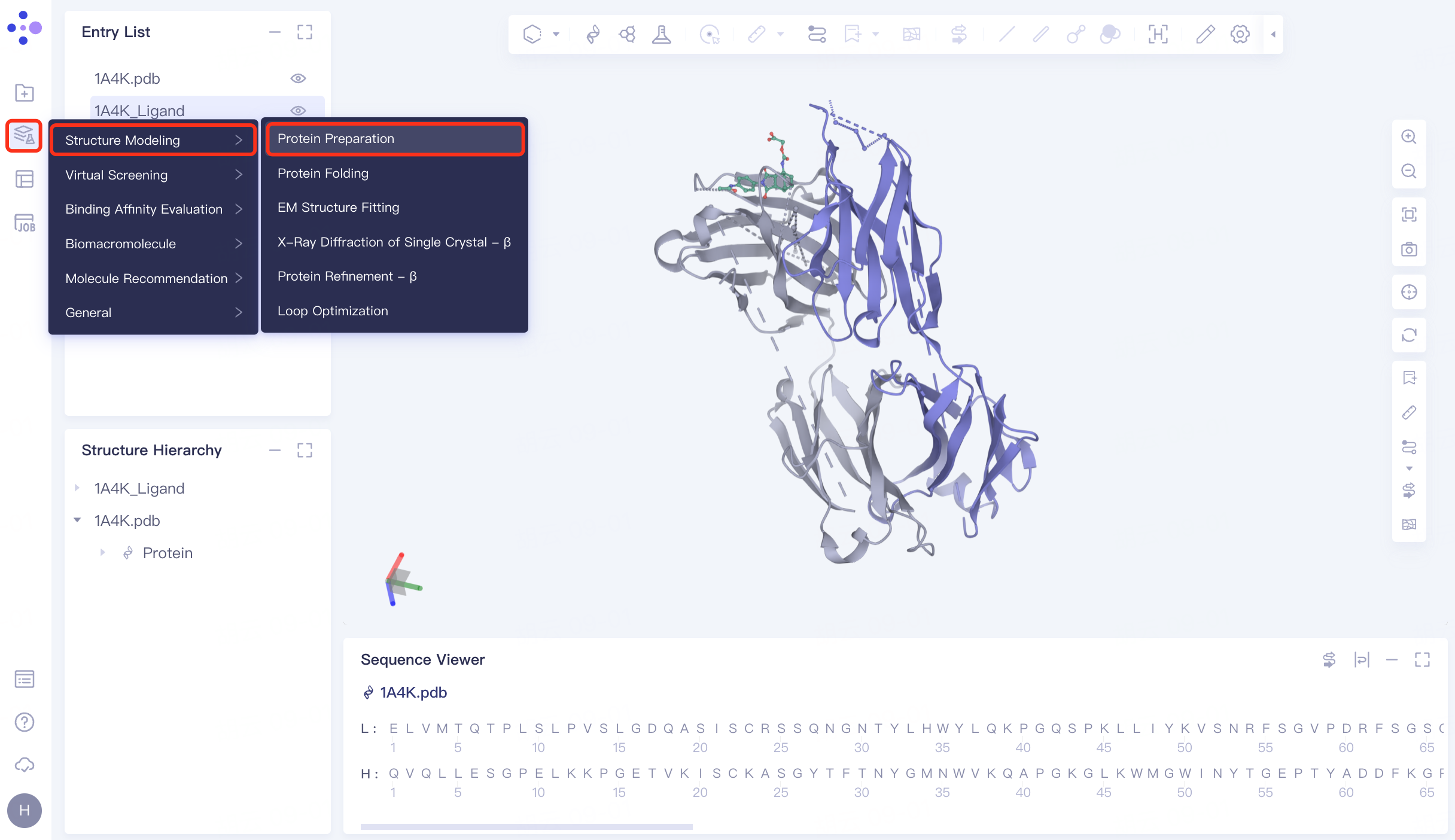This screenshot has width=1455, height=840.
Task: Click the camera screenshot icon
Action: tap(1409, 249)
